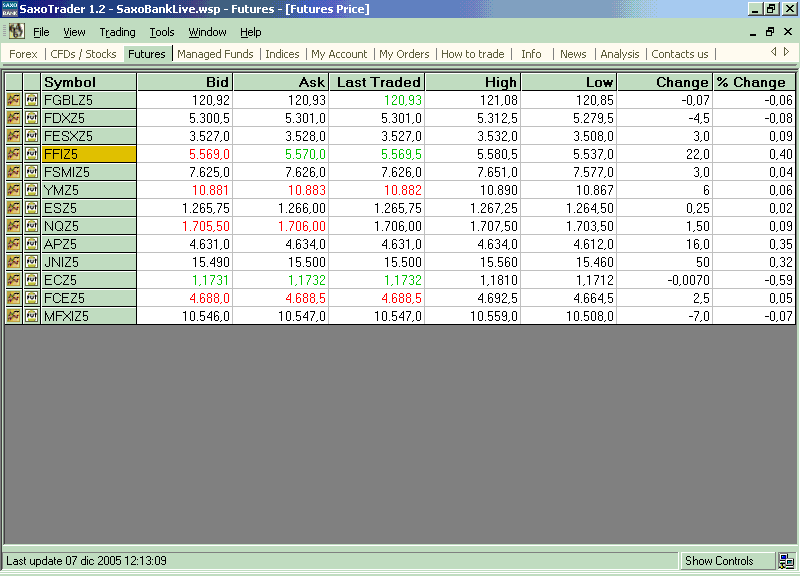Go to the Analysis tab
800x576 pixels.
[x=619, y=54]
